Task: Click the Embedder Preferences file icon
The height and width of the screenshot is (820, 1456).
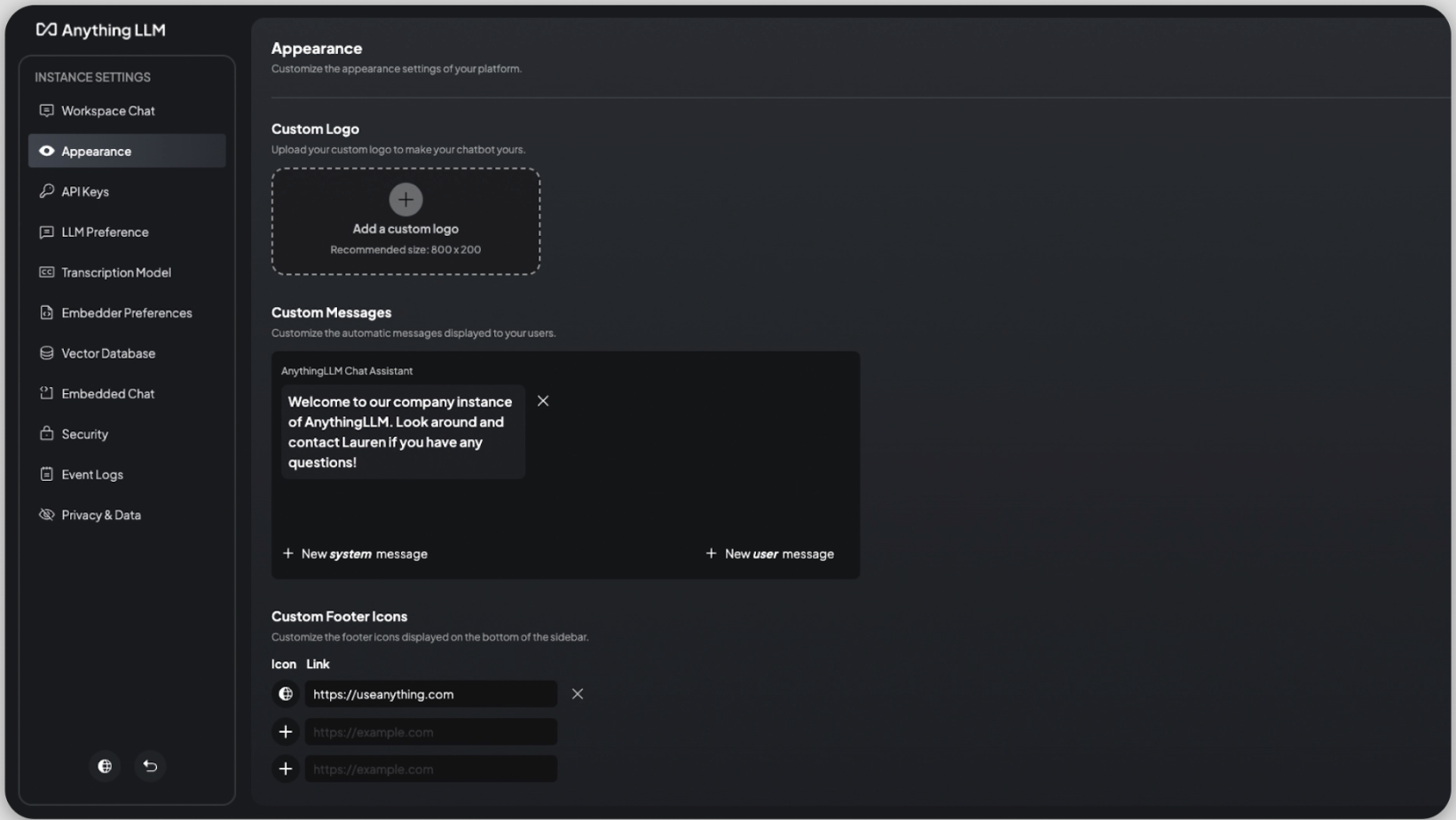Action: point(46,312)
